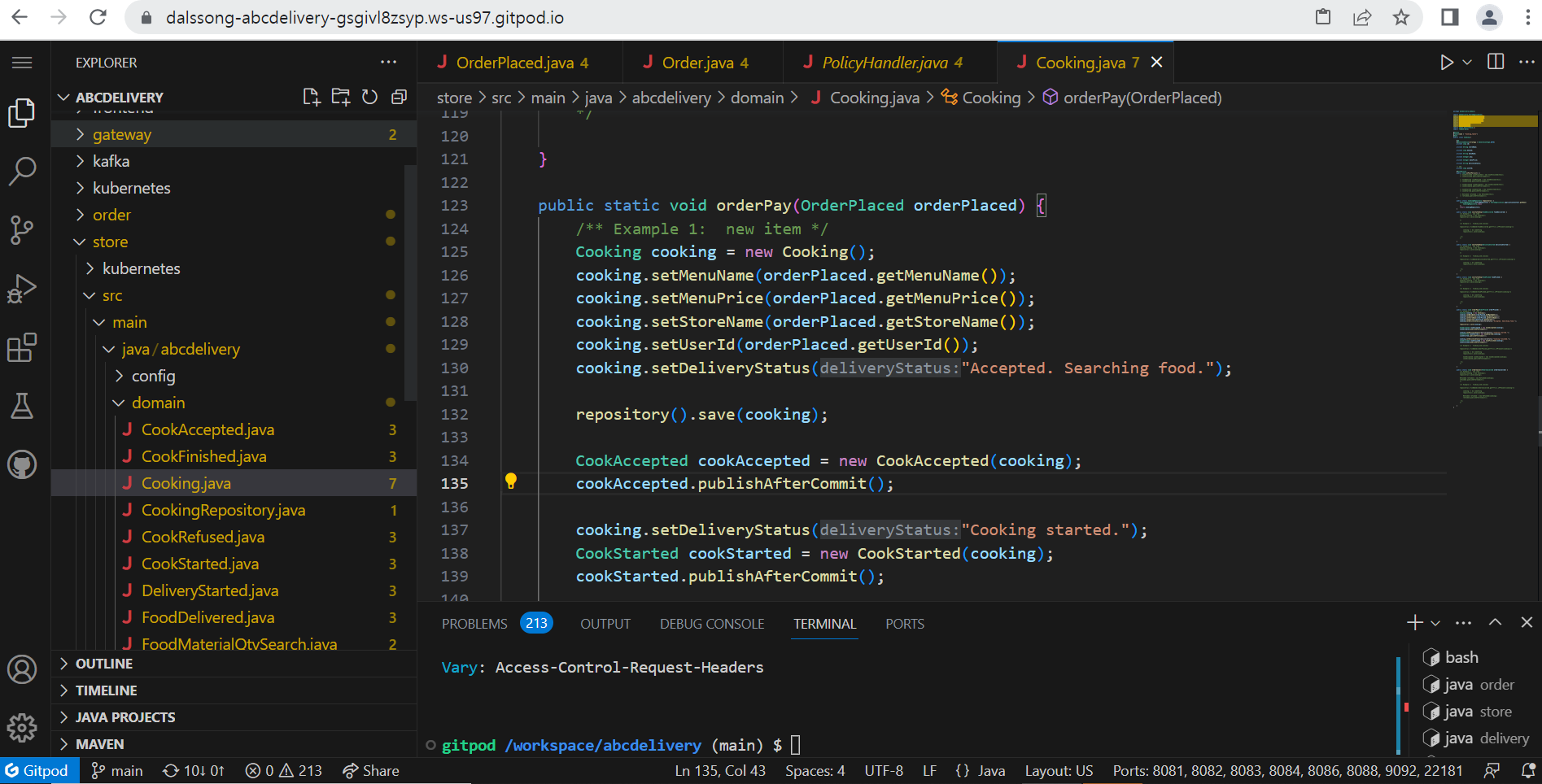Open the Extensions panel
Image resolution: width=1542 pixels, height=784 pixels.
pyautogui.click(x=22, y=348)
